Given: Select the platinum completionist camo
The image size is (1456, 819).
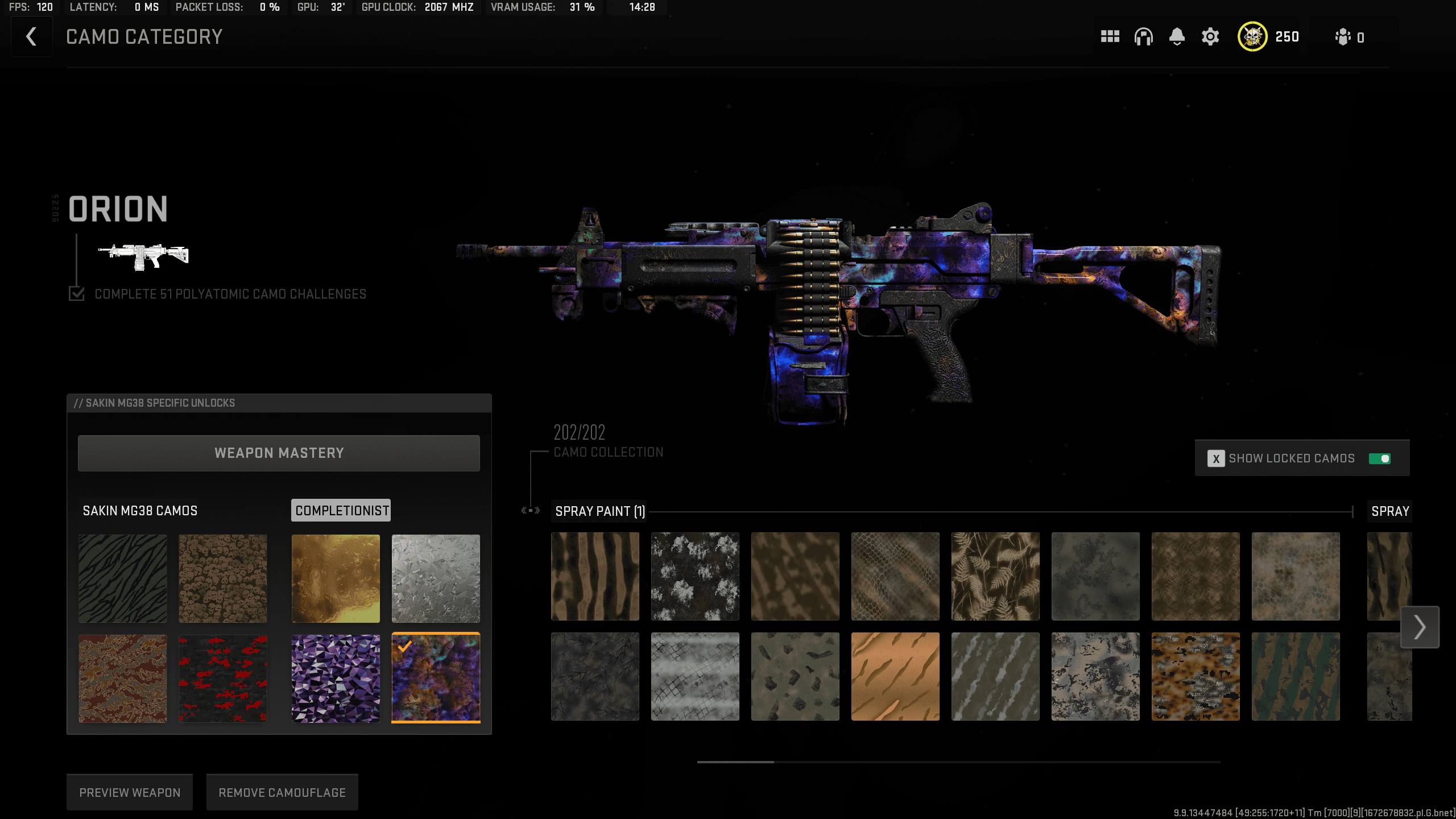Looking at the screenshot, I should tap(436, 578).
